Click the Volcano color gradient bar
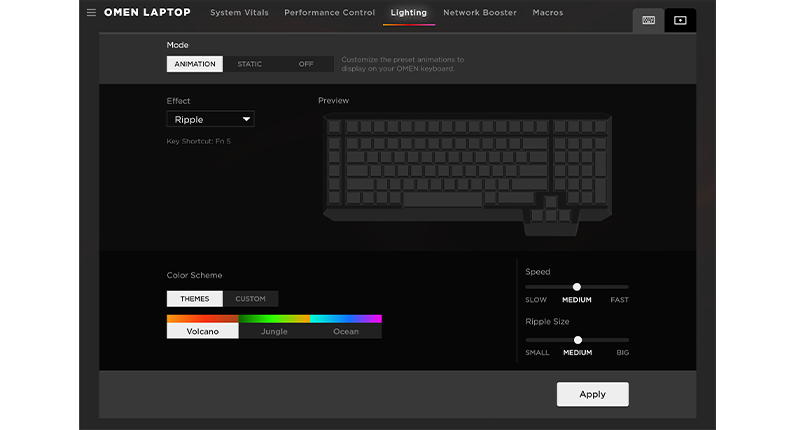Viewport: 795px width, 430px height. tap(202, 318)
